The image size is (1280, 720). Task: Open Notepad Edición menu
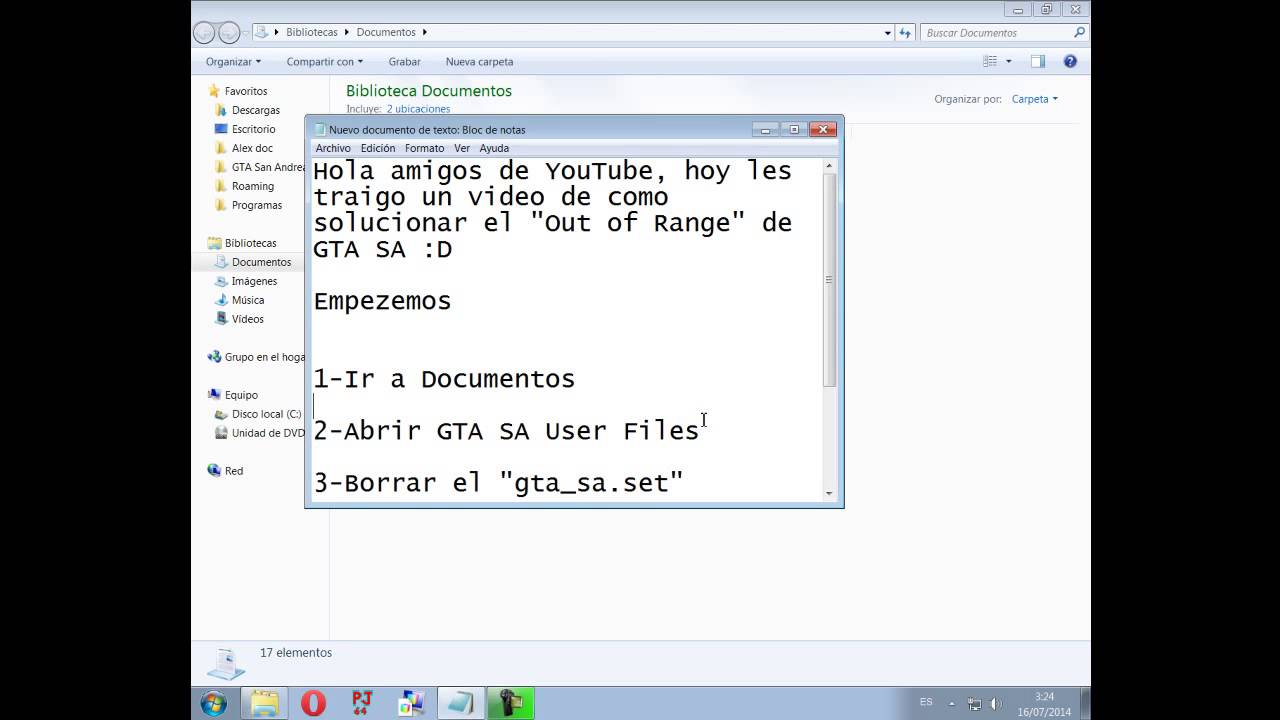(x=378, y=148)
